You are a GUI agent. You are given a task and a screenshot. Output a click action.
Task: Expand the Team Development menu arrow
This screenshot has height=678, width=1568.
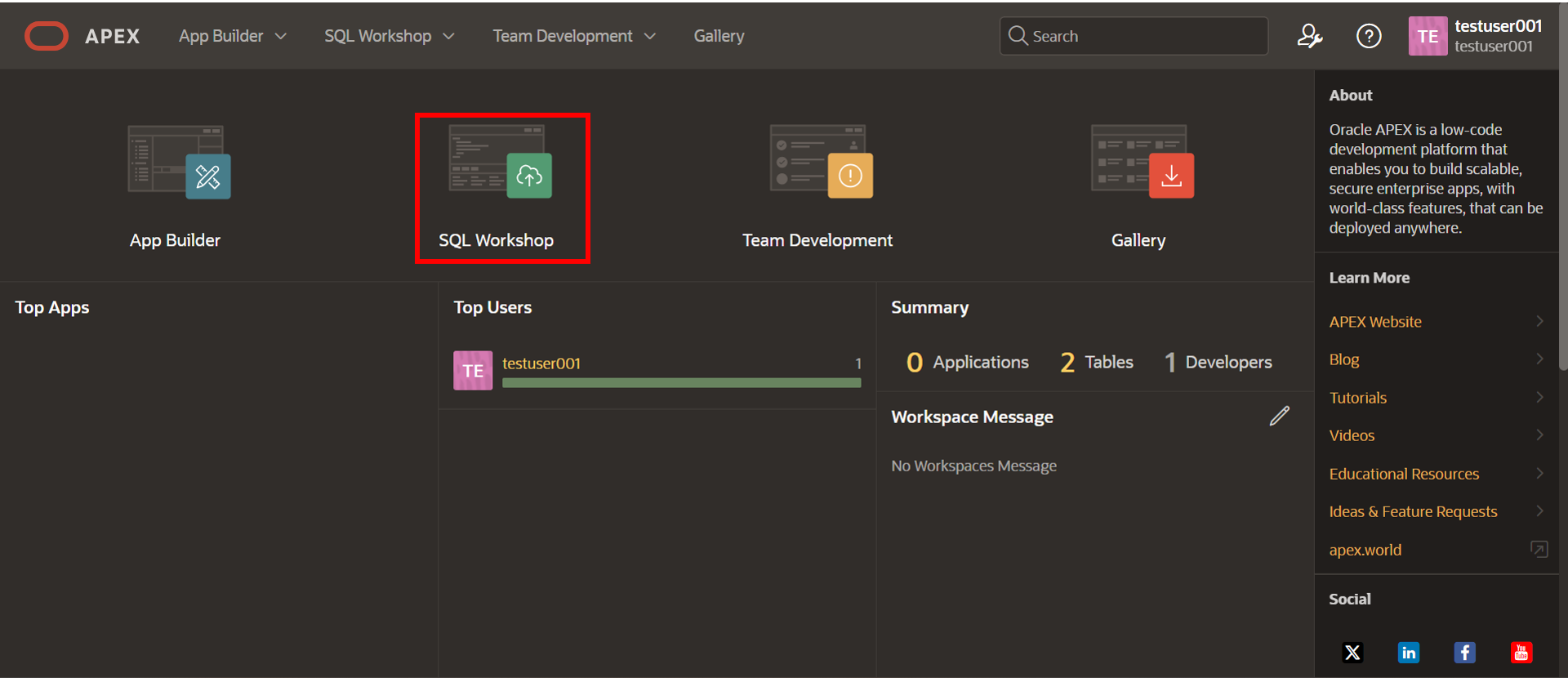click(650, 36)
